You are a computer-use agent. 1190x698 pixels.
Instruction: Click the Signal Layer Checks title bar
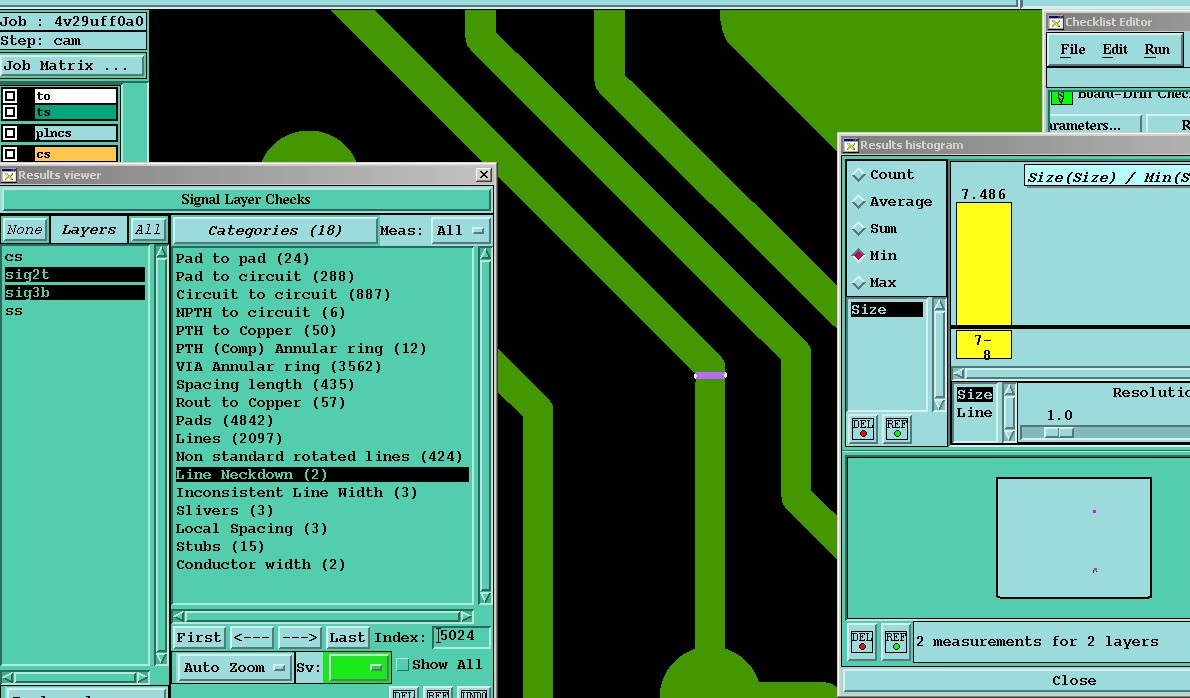pos(246,200)
